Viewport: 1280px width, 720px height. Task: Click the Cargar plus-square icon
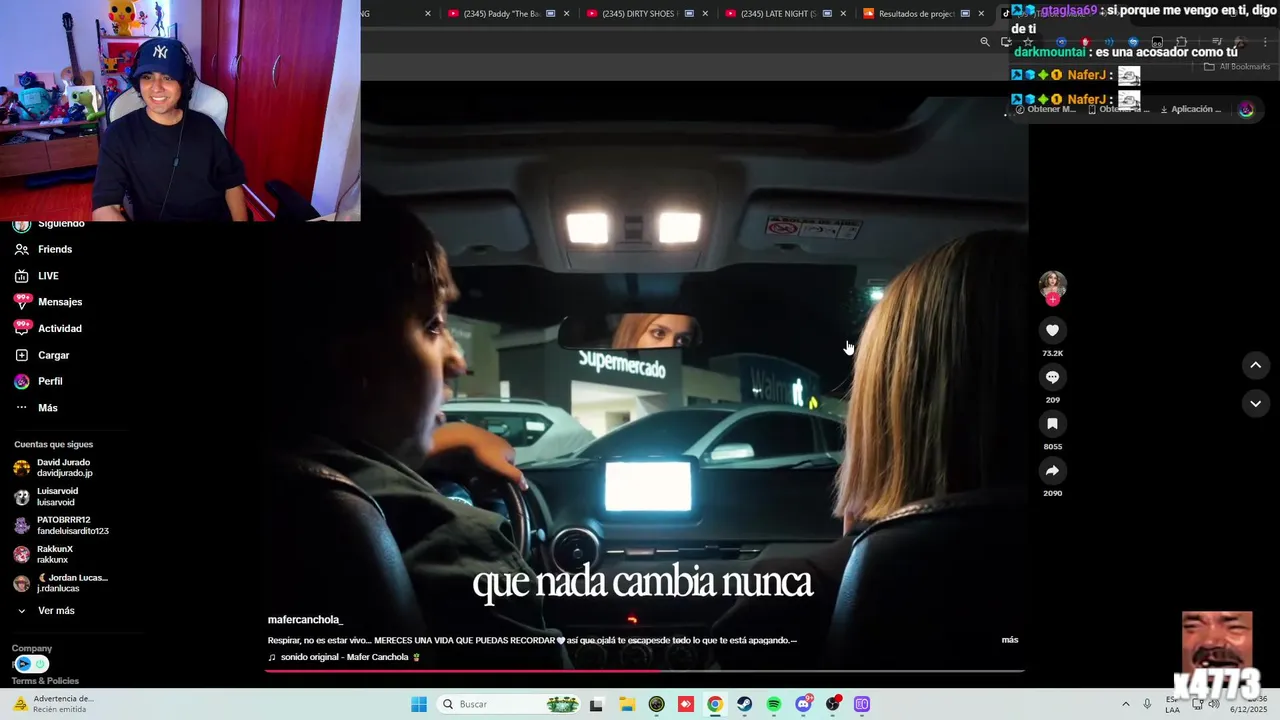coord(21,355)
